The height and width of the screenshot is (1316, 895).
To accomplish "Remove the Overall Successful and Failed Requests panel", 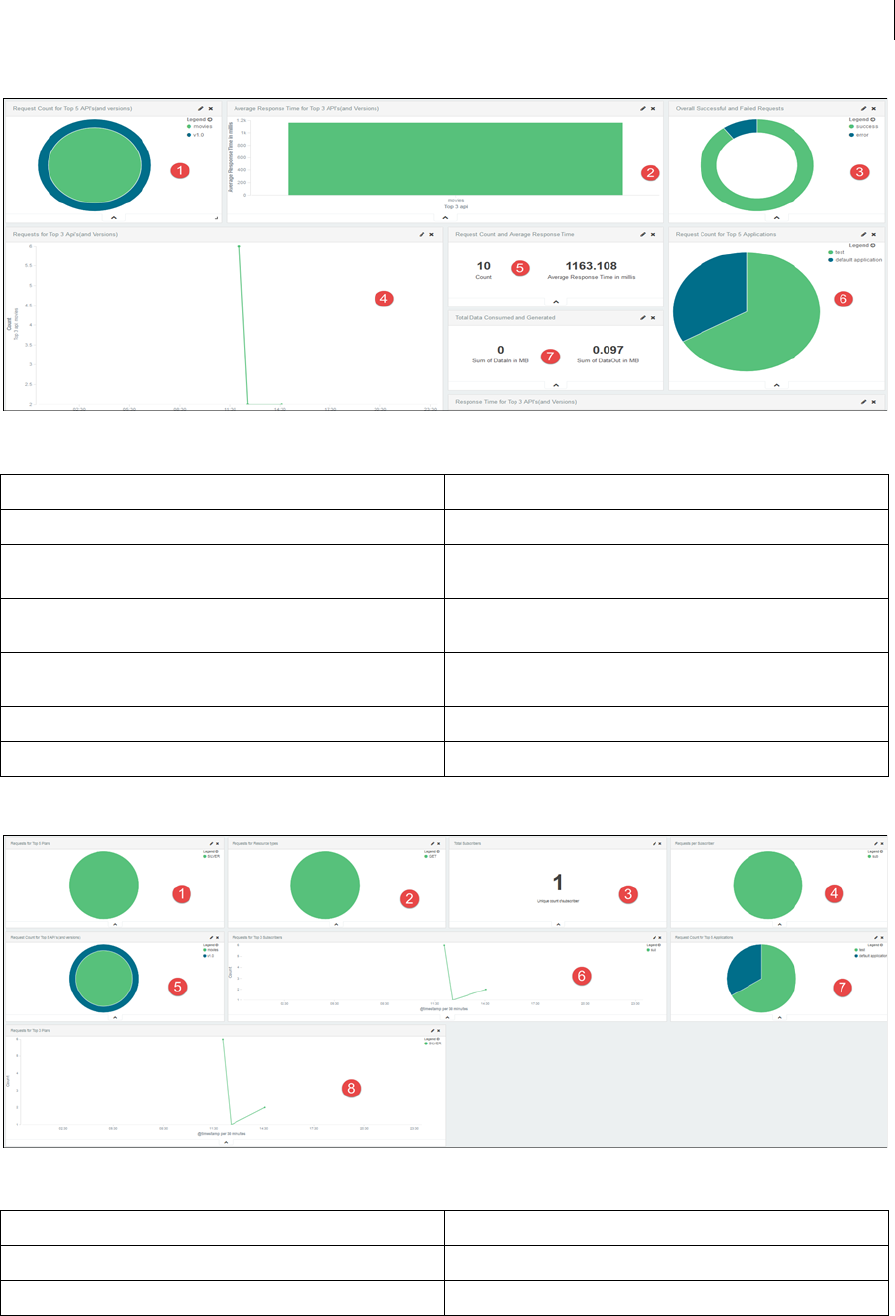I will click(x=873, y=108).
